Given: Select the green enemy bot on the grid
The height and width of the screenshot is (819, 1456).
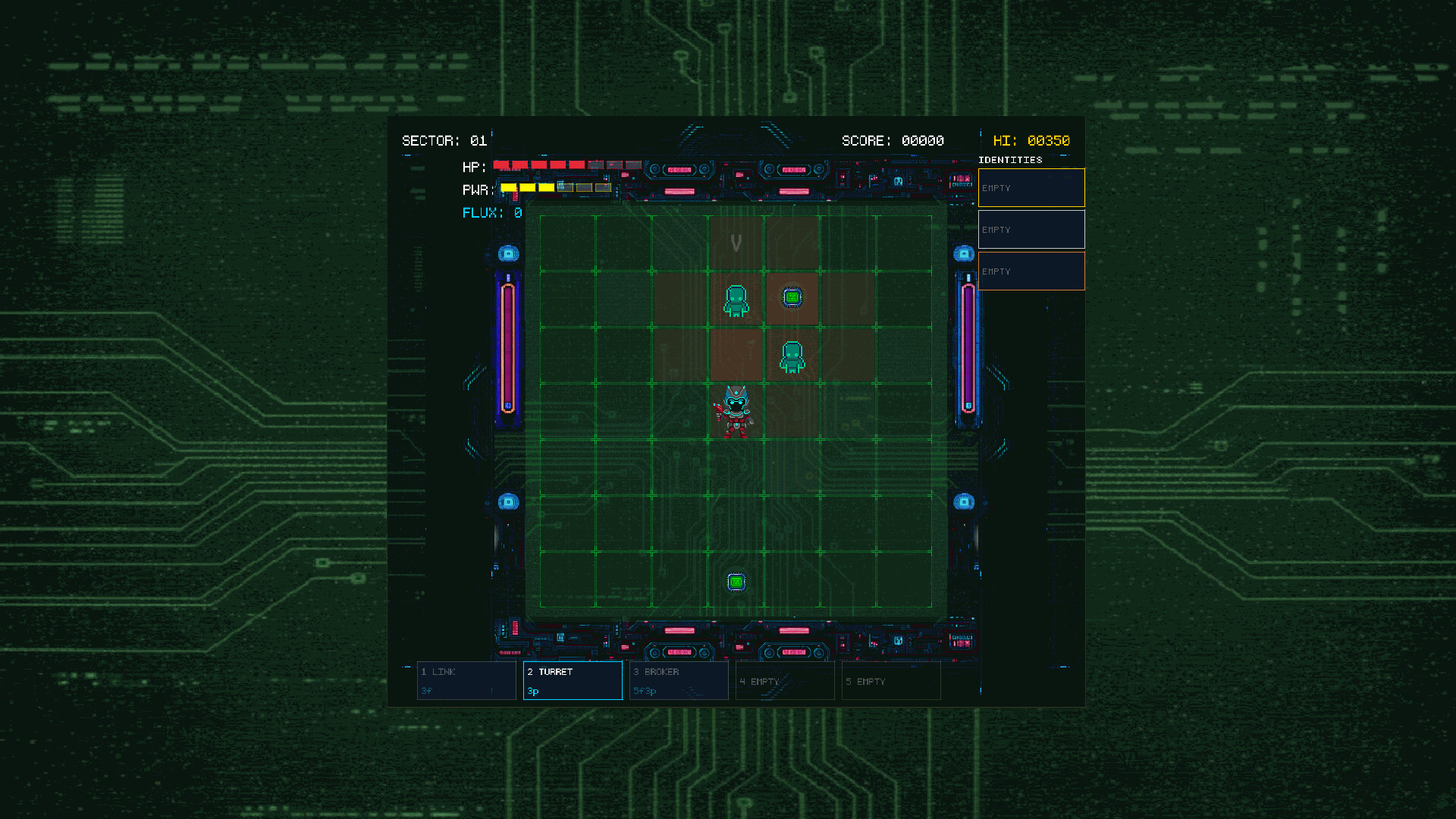Looking at the screenshot, I should click(x=735, y=300).
